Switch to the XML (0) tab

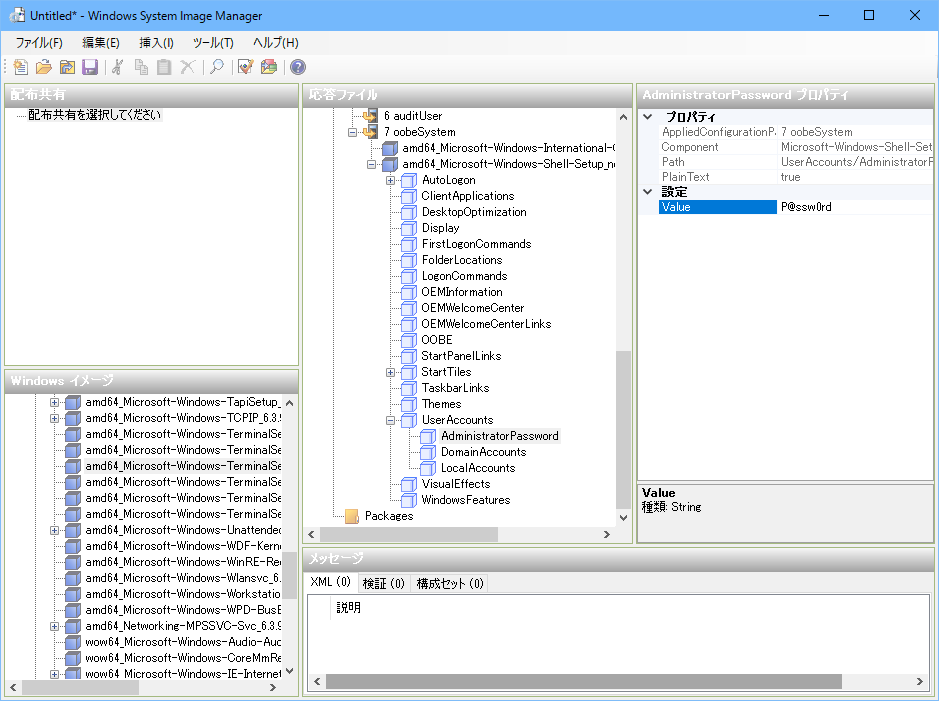(x=331, y=582)
